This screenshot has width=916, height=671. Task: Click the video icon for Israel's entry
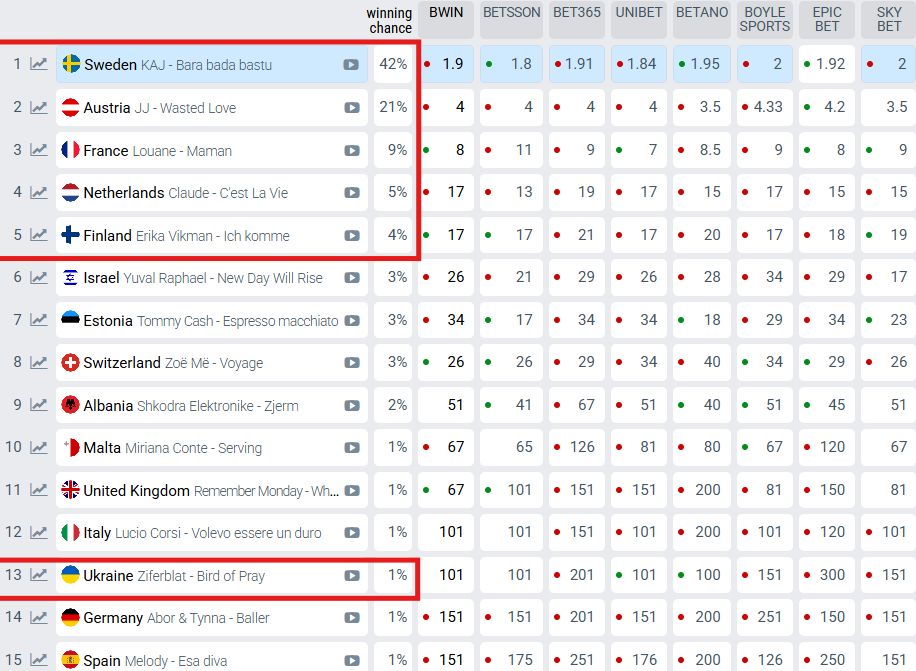point(352,278)
